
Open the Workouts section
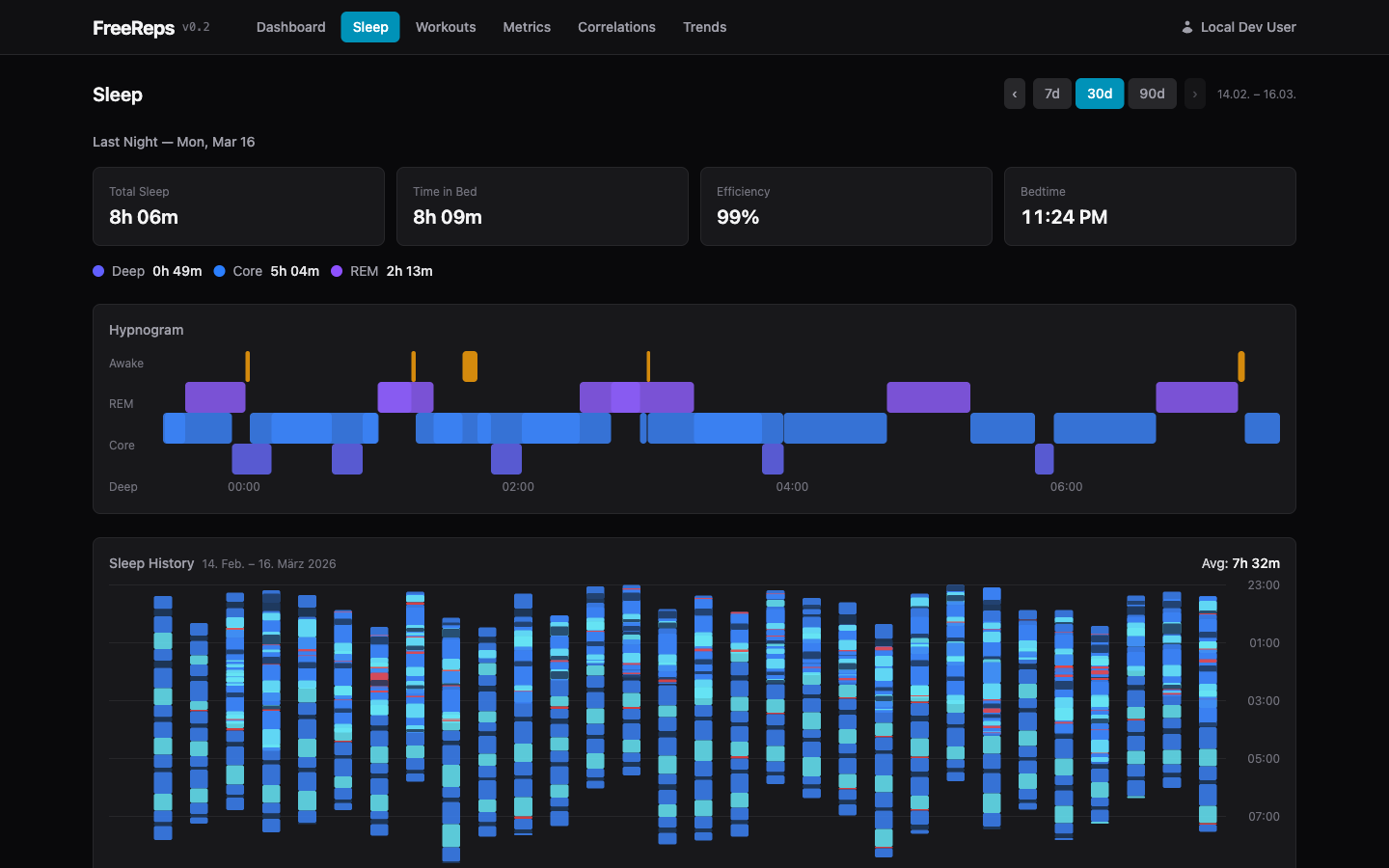445,27
